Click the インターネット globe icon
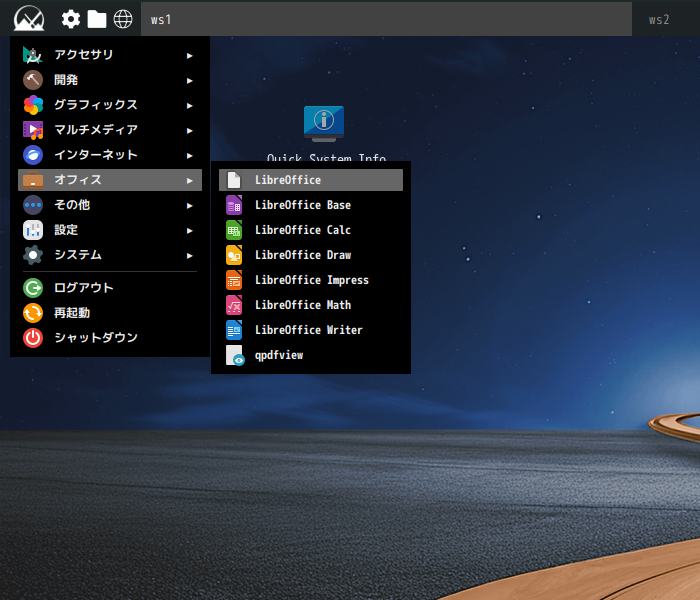The image size is (700, 600). [33, 155]
